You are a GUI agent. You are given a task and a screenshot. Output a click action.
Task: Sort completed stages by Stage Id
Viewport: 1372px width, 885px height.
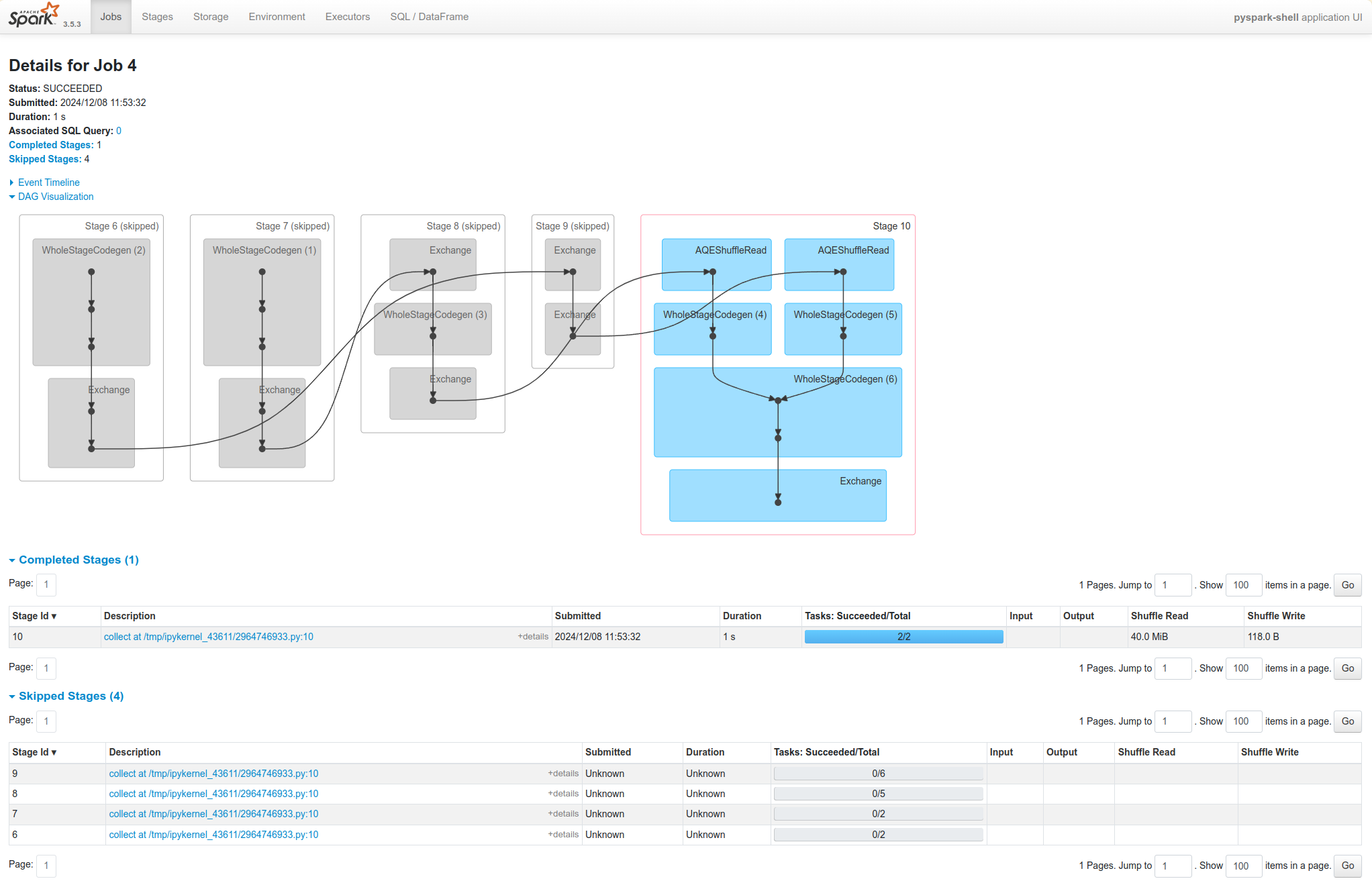tap(34, 616)
